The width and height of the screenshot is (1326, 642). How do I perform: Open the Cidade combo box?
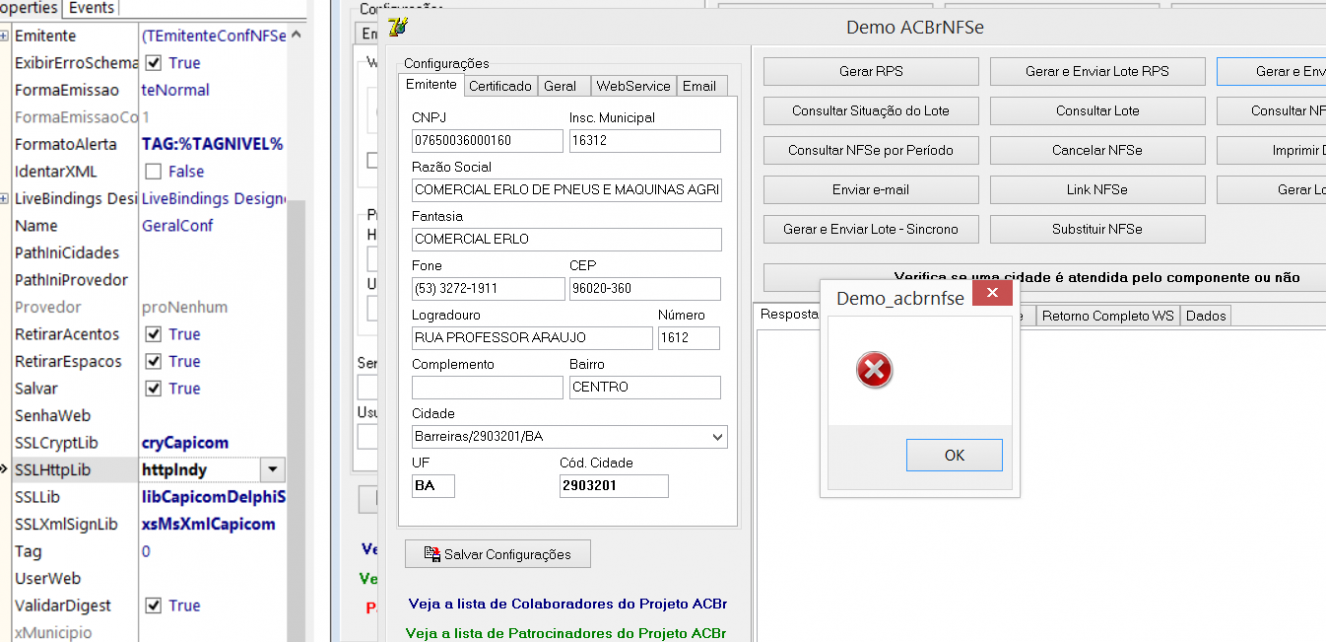pyautogui.click(x=717, y=437)
